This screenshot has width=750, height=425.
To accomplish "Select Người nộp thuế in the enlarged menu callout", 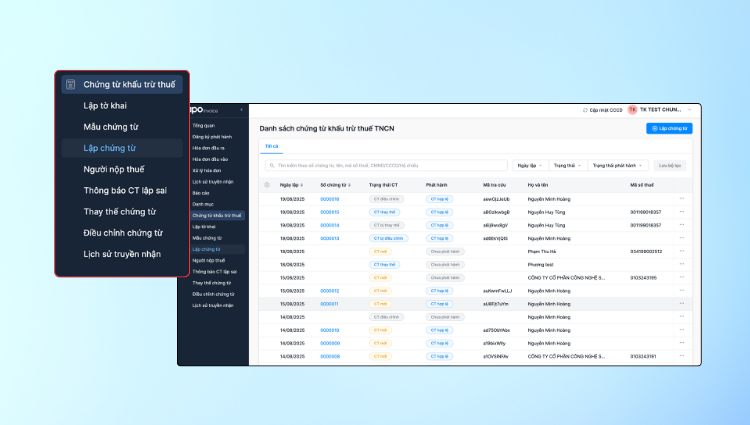I will (114, 169).
